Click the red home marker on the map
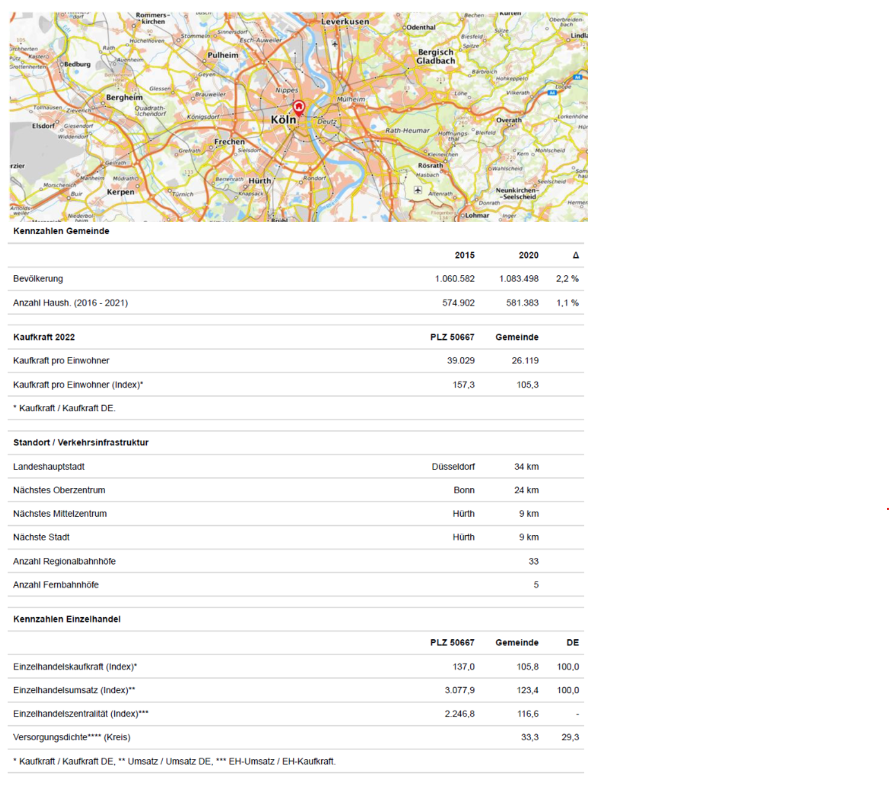Image resolution: width=890 pixels, height=795 pixels. 297,107
